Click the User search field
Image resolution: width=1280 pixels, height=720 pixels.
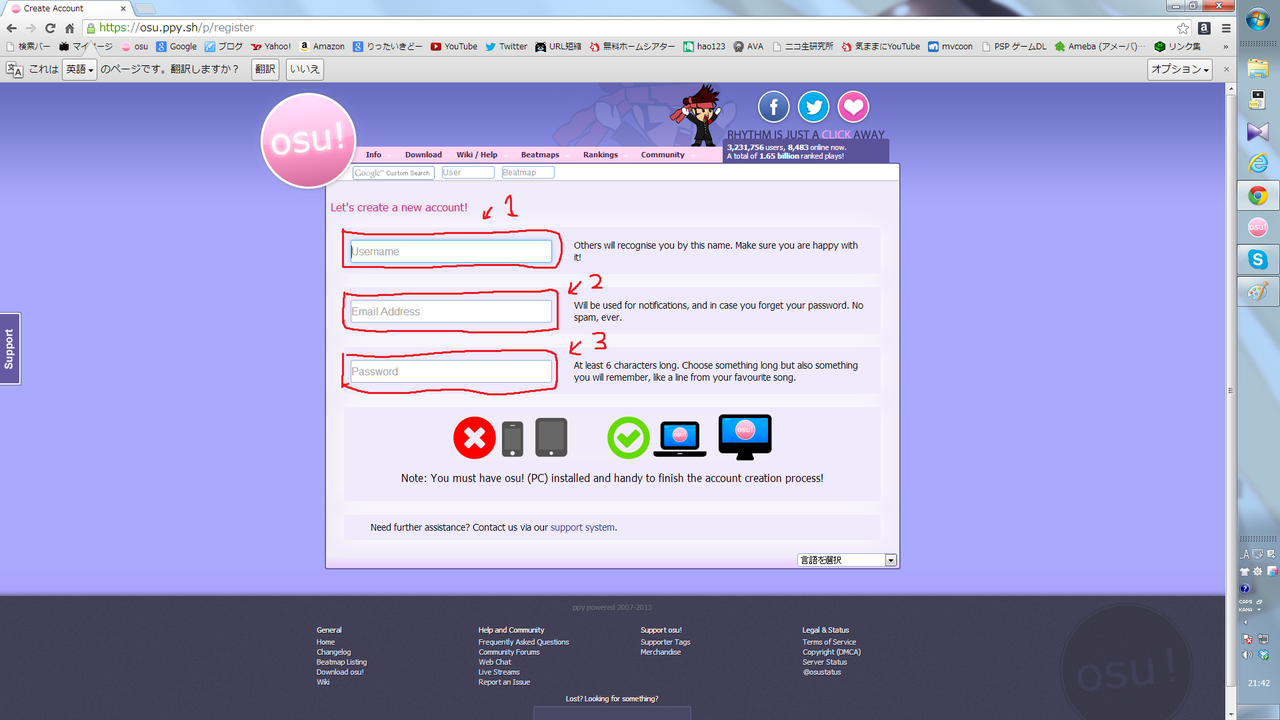tap(468, 173)
